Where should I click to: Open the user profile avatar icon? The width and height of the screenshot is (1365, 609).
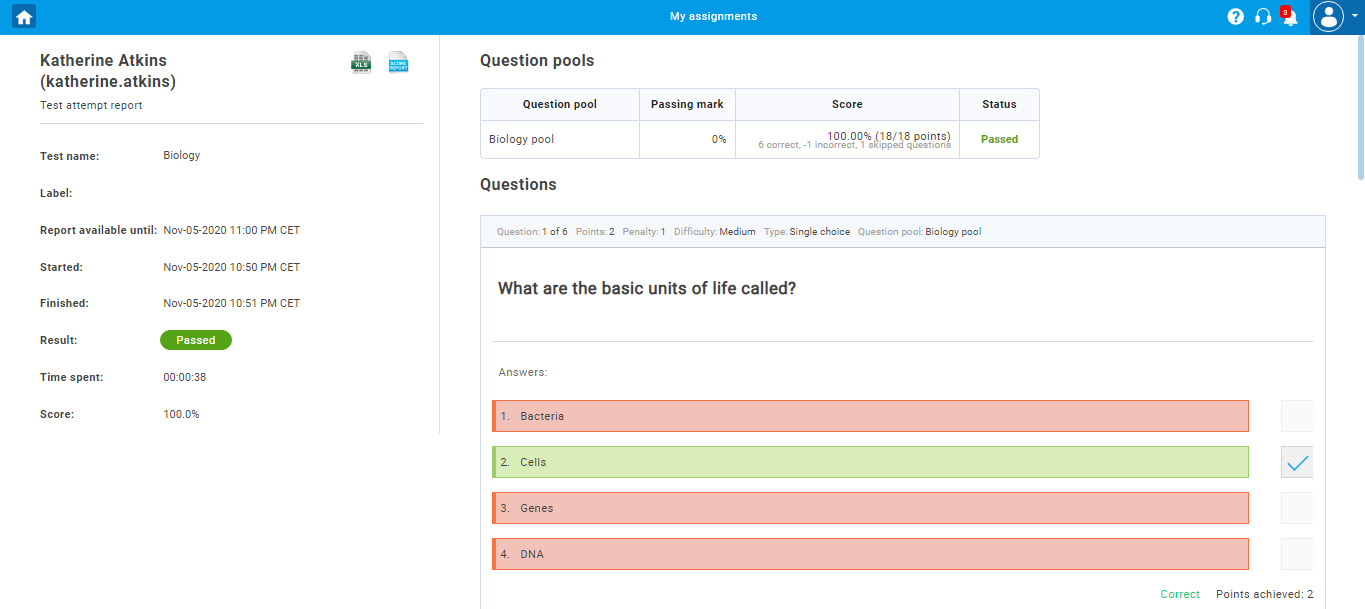(x=1328, y=16)
